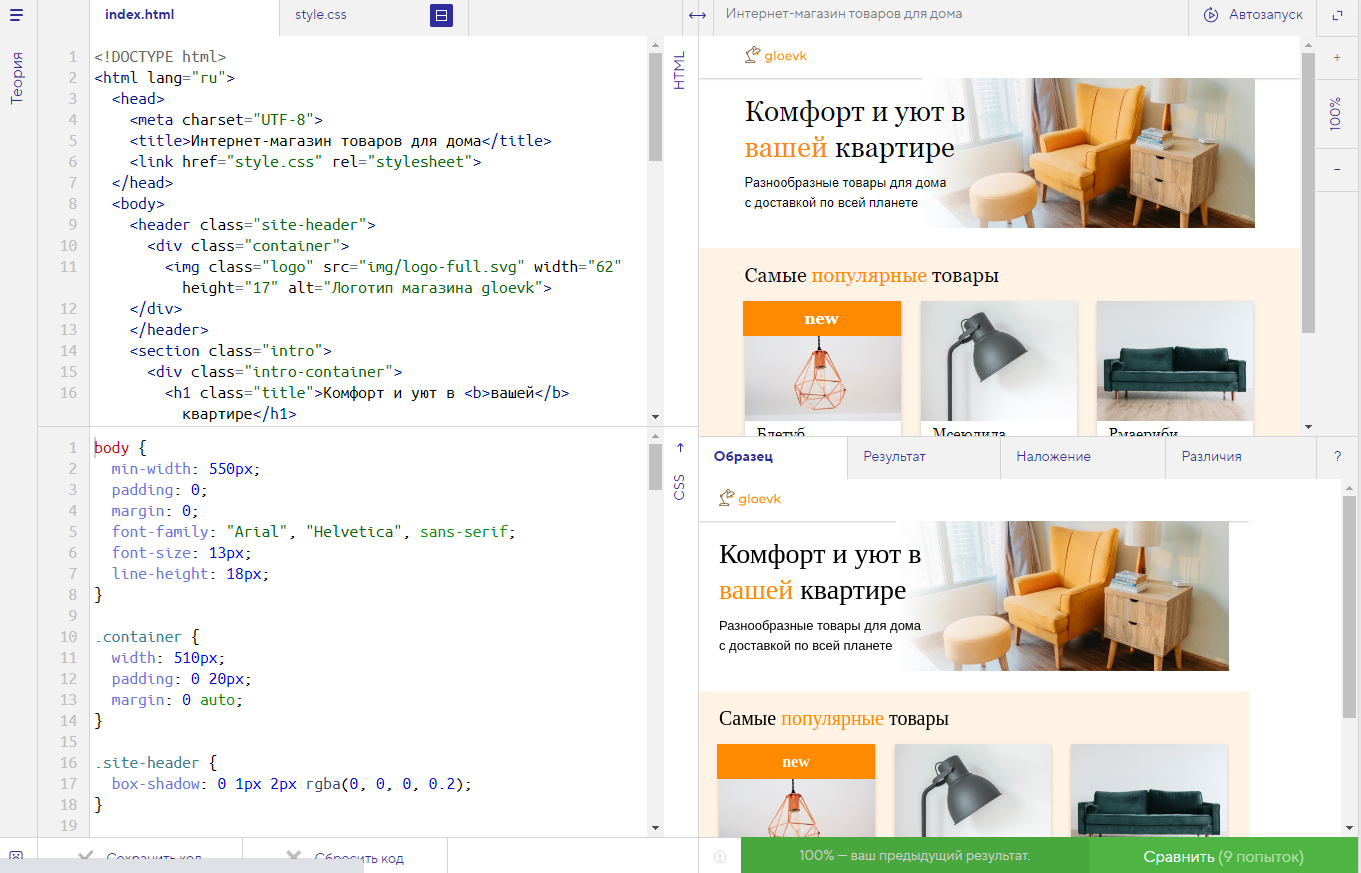1361x873 pixels.
Task: Zoom in preview with the plus button
Action: pos(1337,58)
